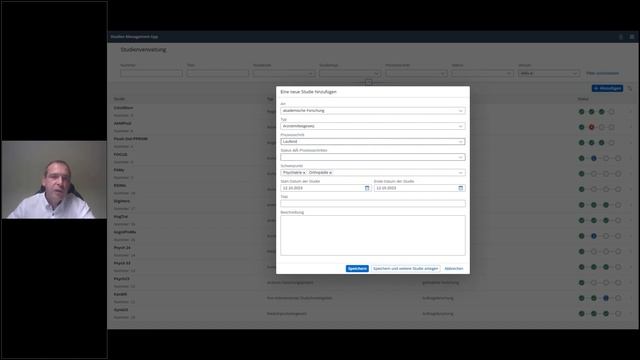Image resolution: width=640 pixels, height=360 pixels.
Task: Open the Typ dropdown in the dialog
Action: click(x=373, y=126)
